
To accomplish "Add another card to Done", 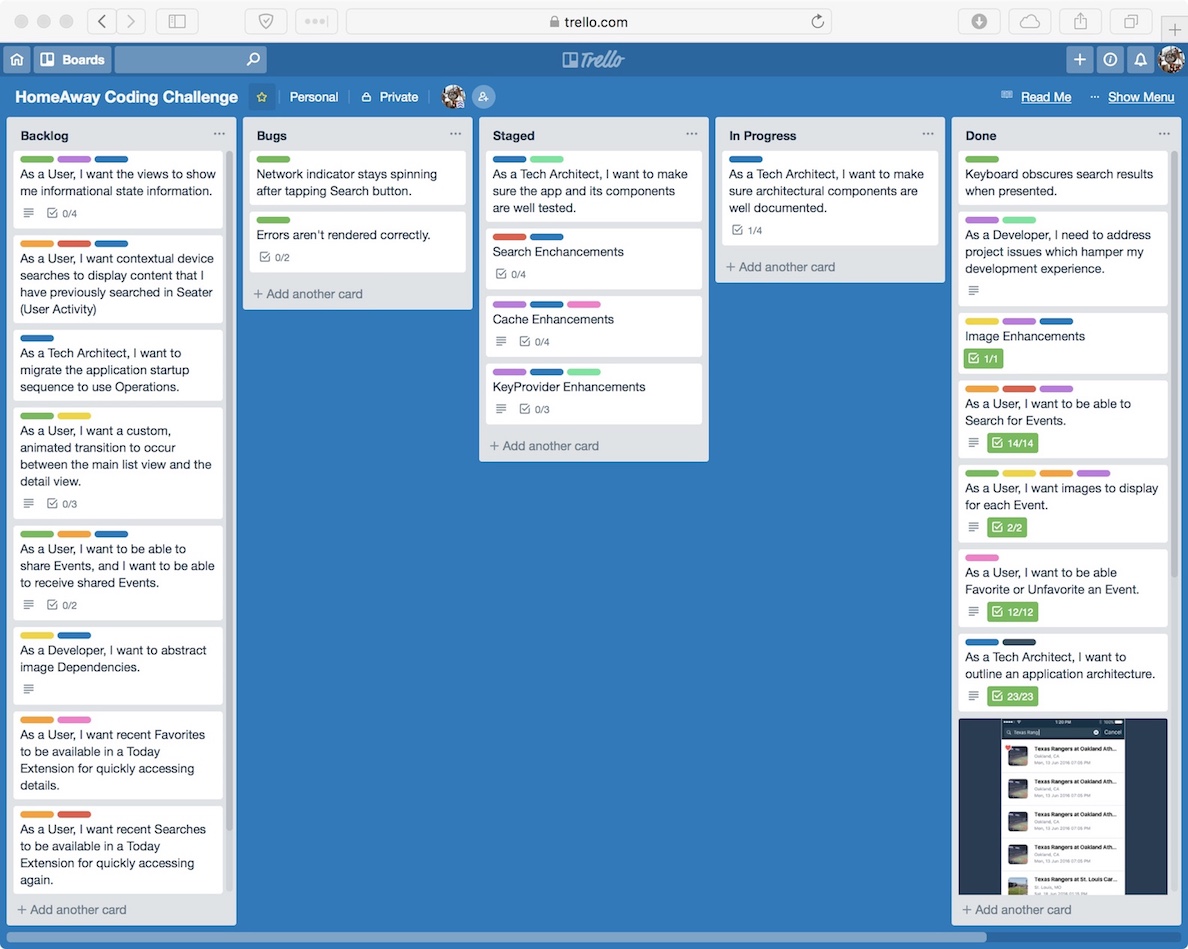I will 1017,910.
